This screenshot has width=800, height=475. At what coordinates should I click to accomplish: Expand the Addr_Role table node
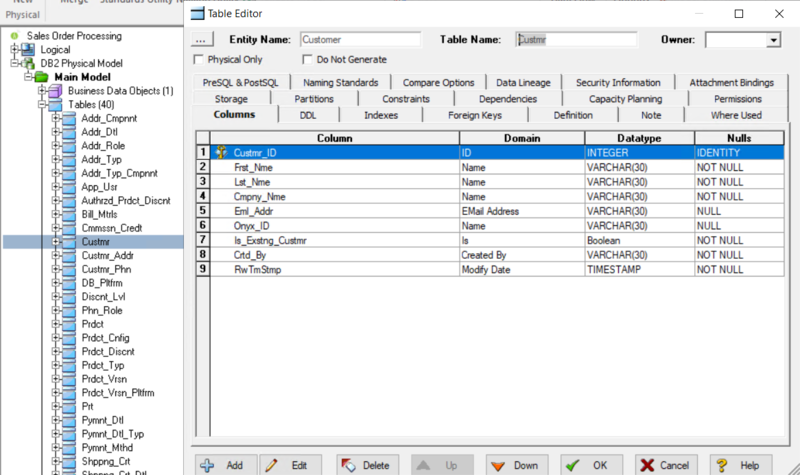click(x=56, y=146)
